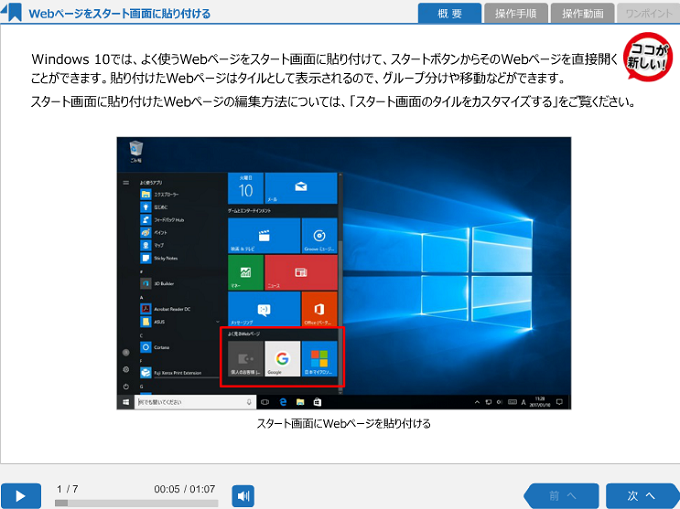This screenshot has height=509, width=680.
Task: Click the Sticky Notes entry in the screenshot
Action: (x=159, y=258)
